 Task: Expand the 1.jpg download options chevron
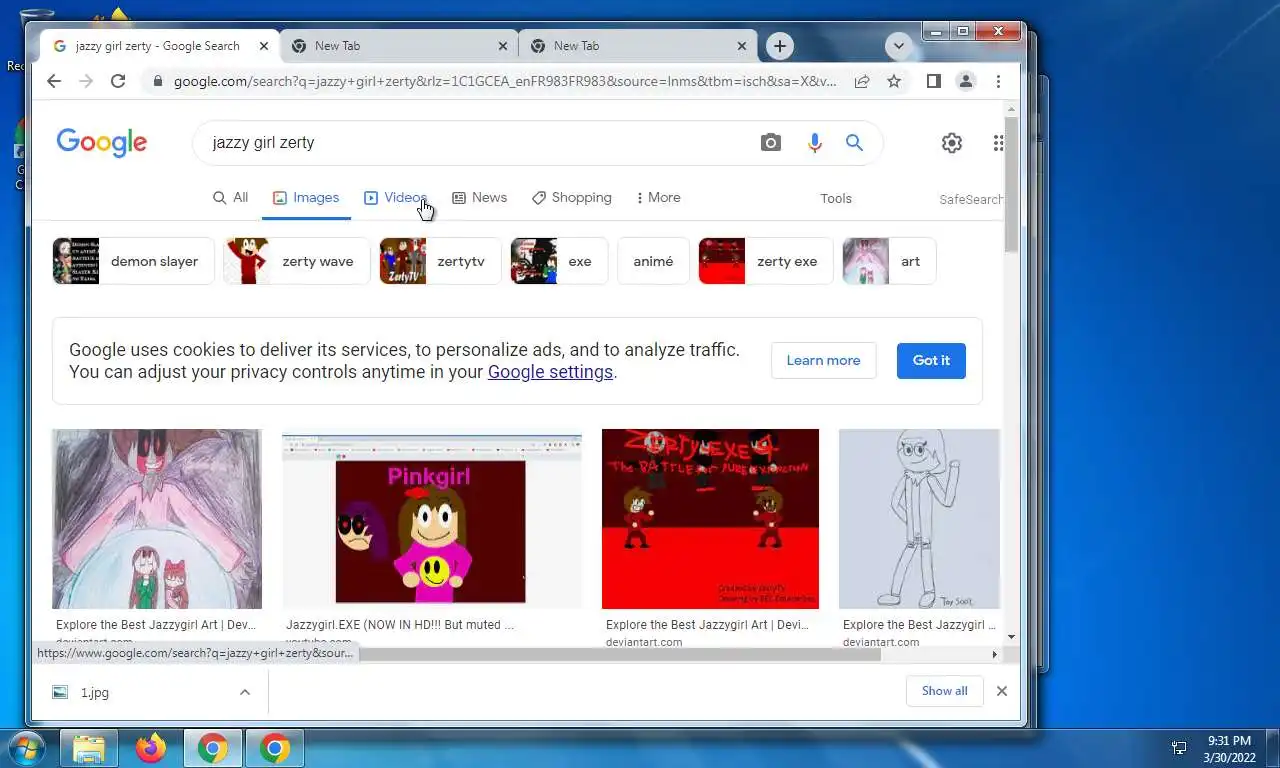(x=244, y=692)
